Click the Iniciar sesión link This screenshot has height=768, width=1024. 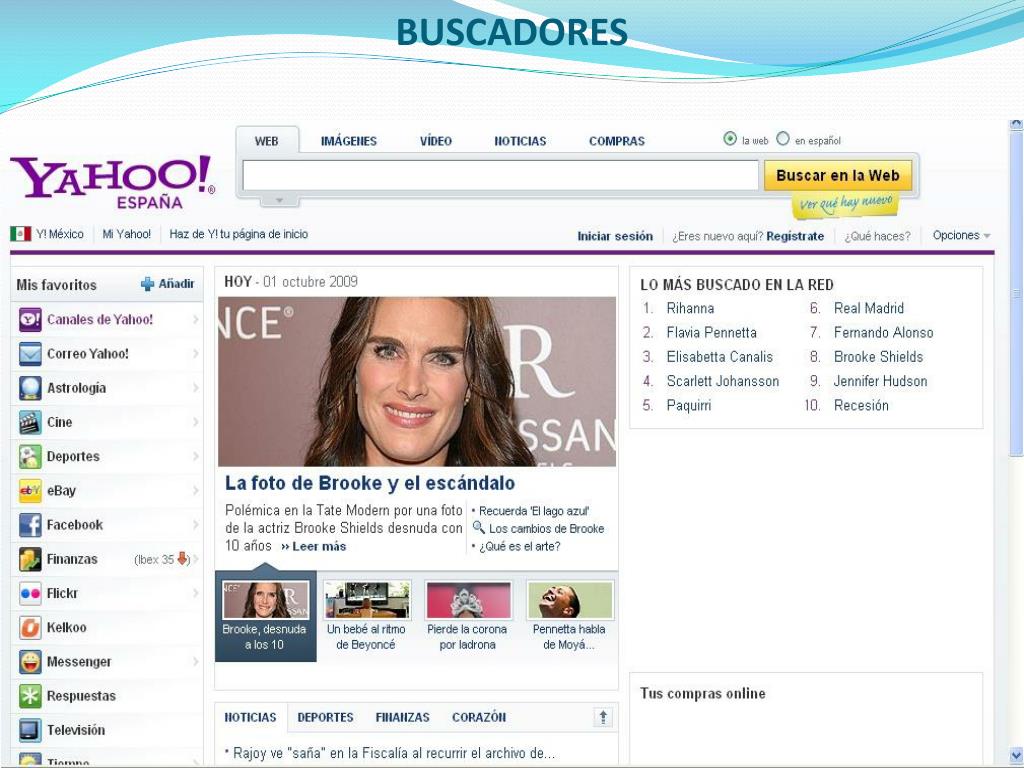(x=615, y=236)
